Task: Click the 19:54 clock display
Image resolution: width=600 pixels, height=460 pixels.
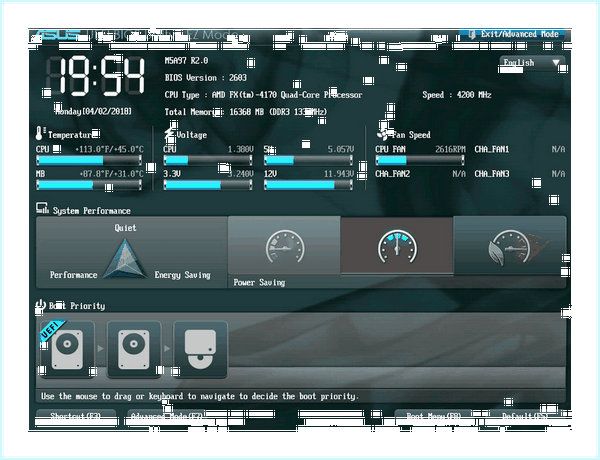Action: coord(96,75)
